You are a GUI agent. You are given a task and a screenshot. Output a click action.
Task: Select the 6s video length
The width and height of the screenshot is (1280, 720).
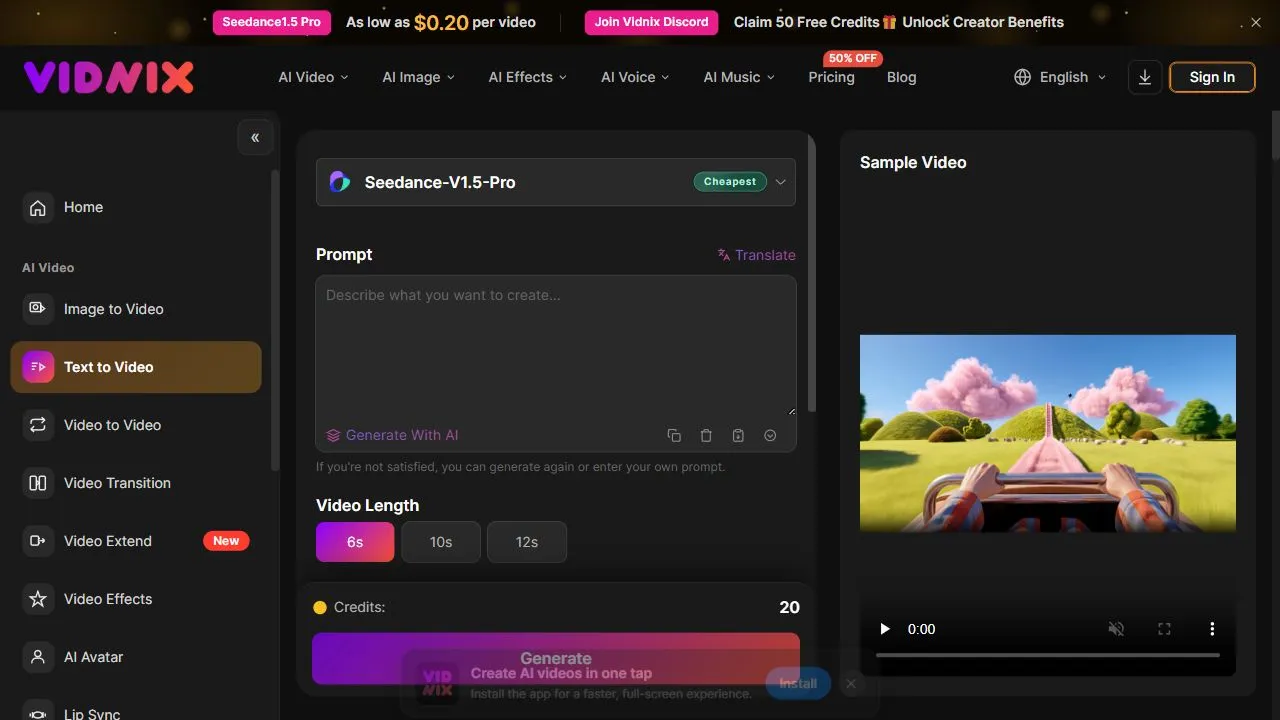[x=355, y=542]
